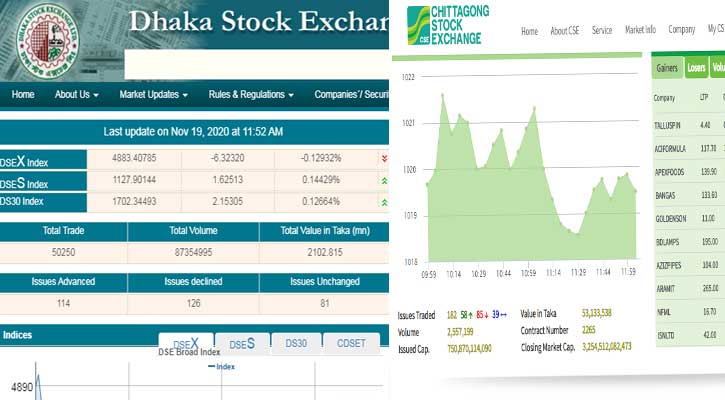Switch to the DSES chart tab

click(x=242, y=345)
